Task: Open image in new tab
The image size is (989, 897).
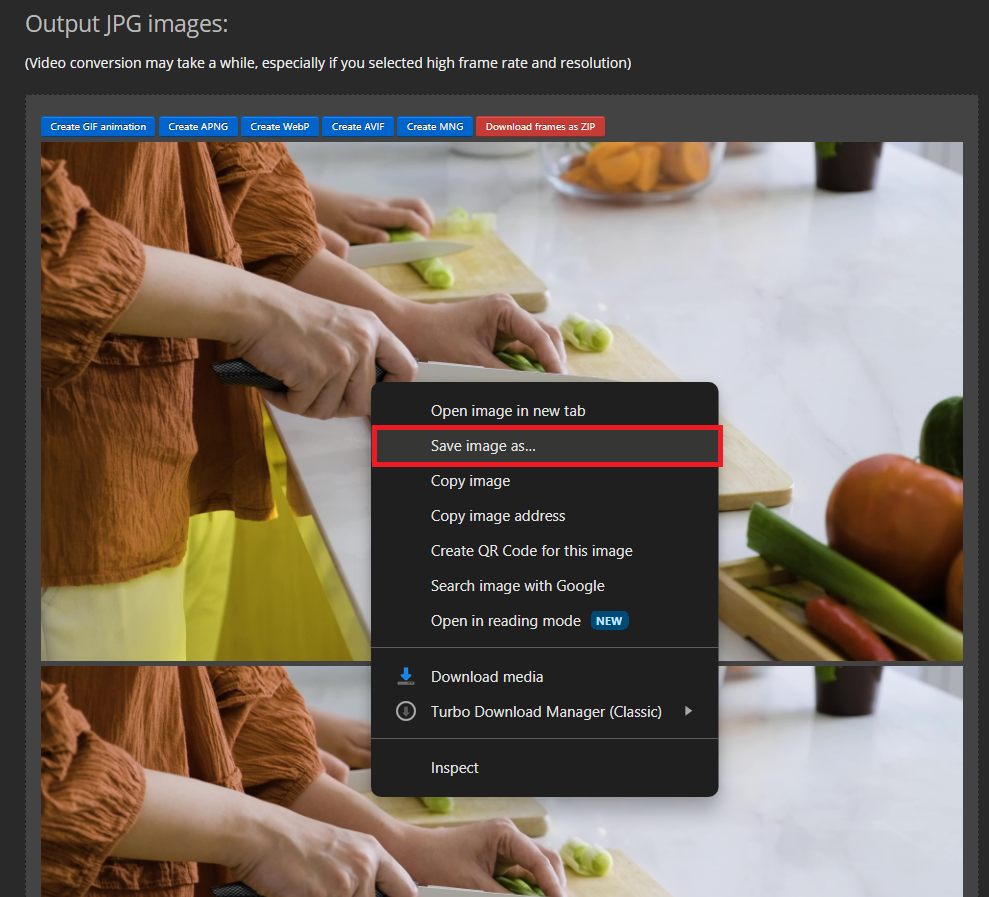Action: point(508,410)
